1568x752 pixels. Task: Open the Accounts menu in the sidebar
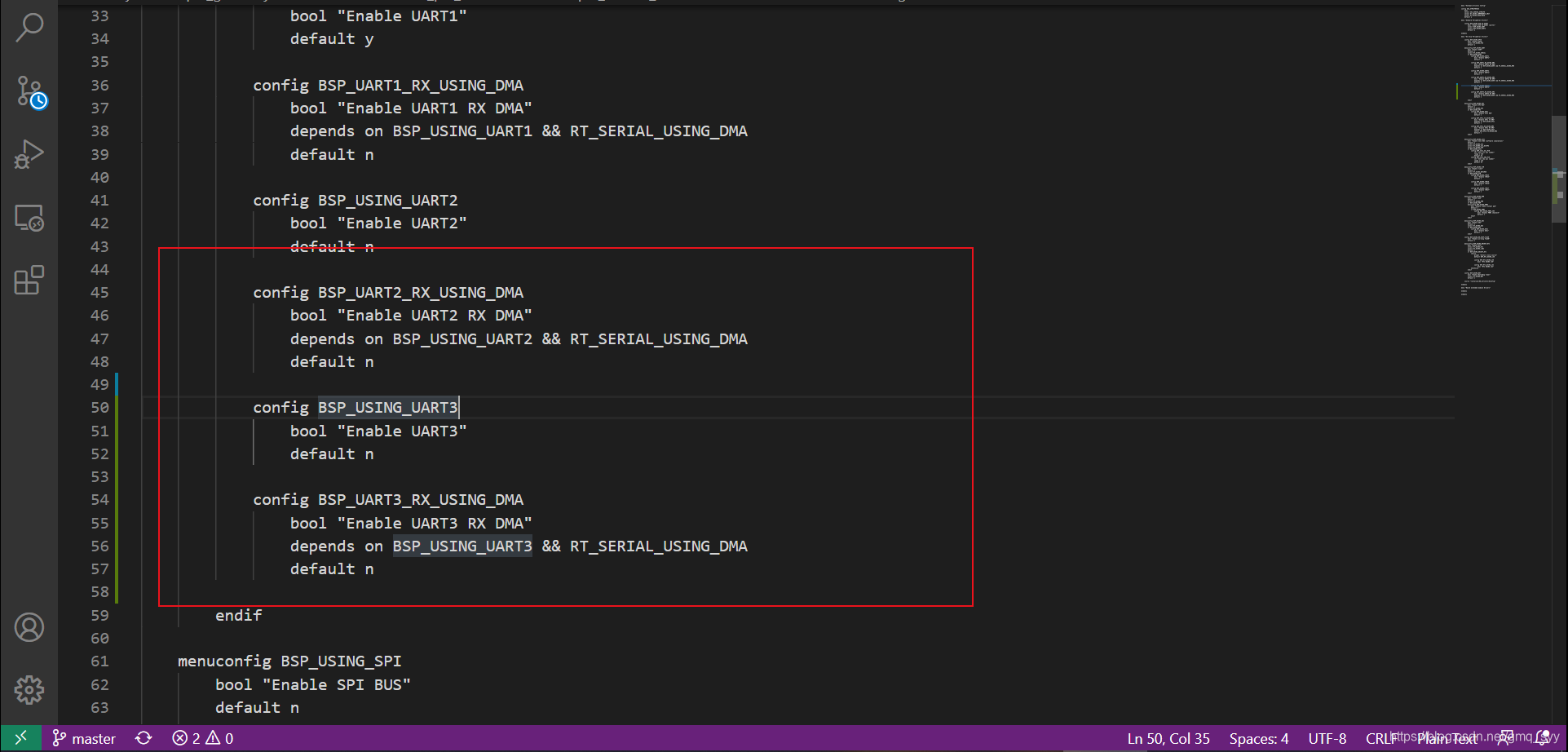pyautogui.click(x=30, y=627)
